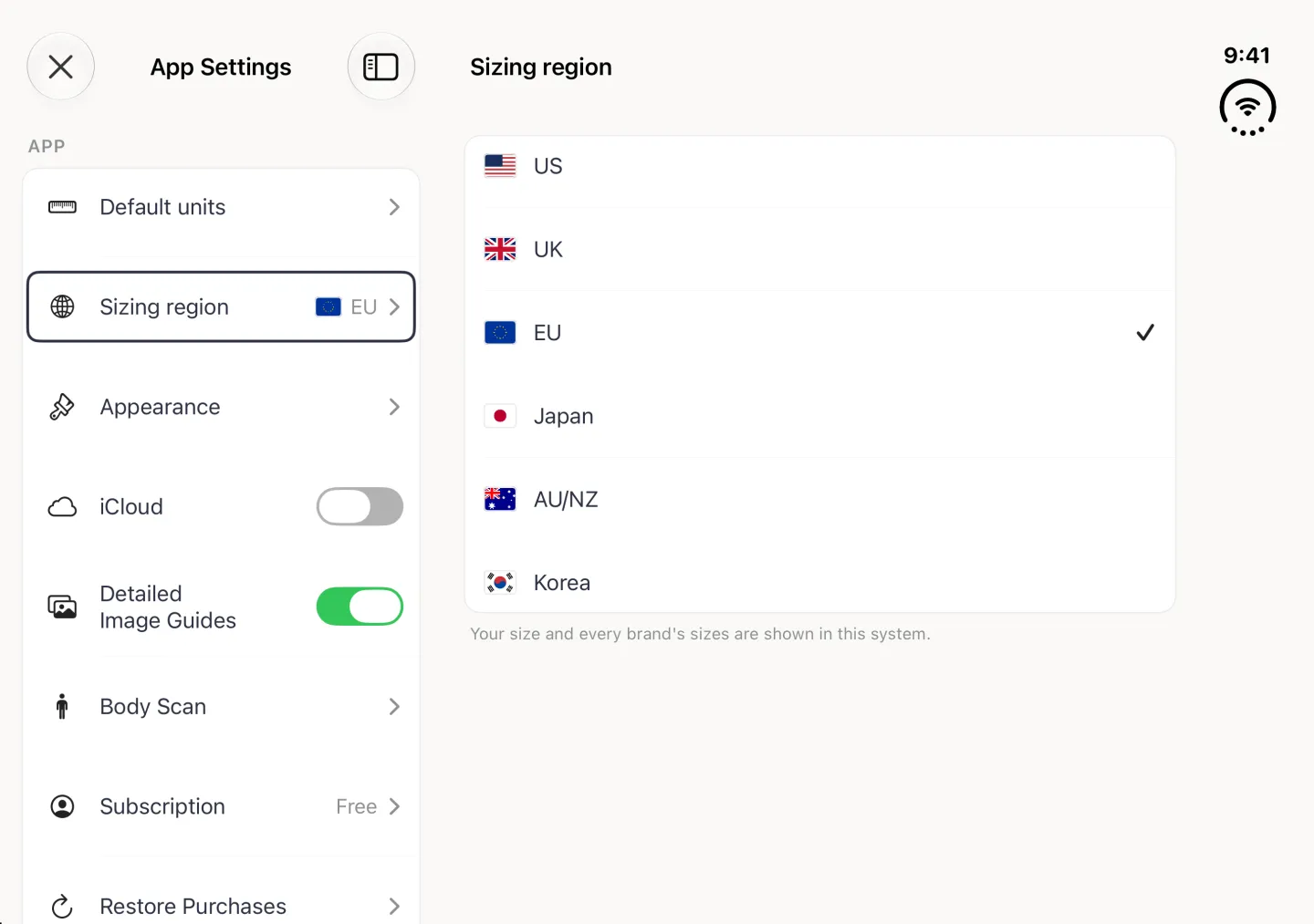Click the profile icon beside Subscription
Screen dimensions: 1314x924
tap(62, 806)
